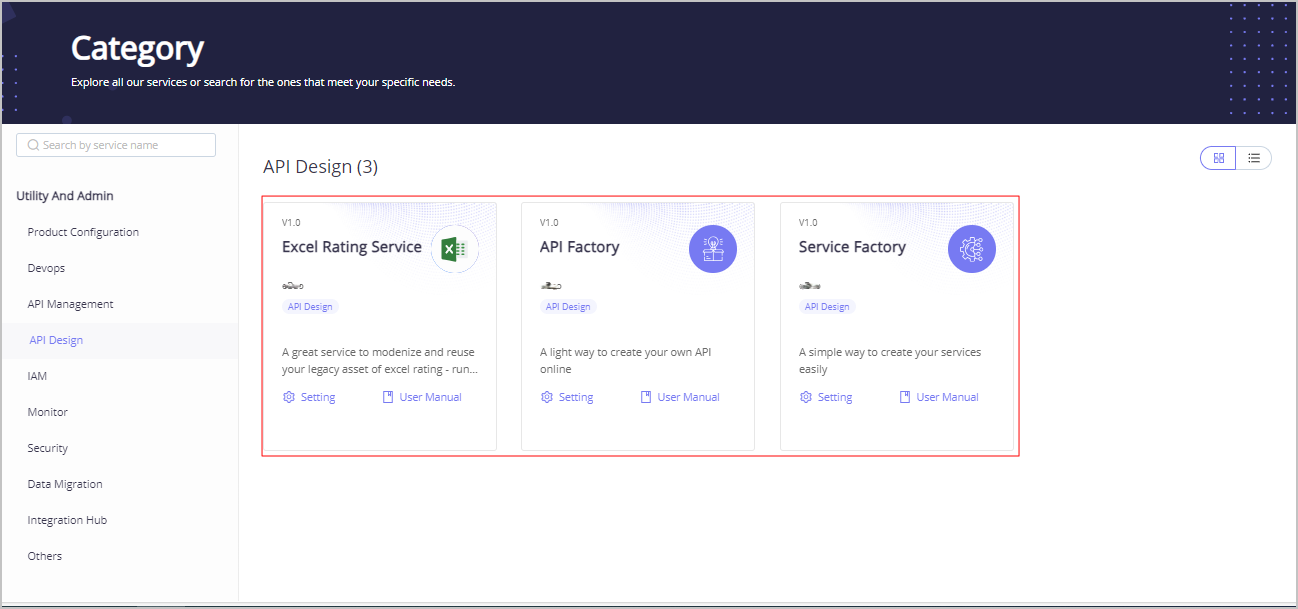
Task: Click API Design tag on Excel Rating Service card
Action: point(310,307)
